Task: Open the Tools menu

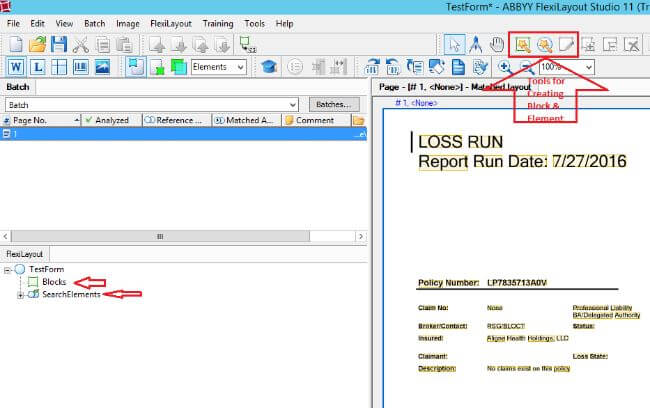Action: tap(255, 24)
